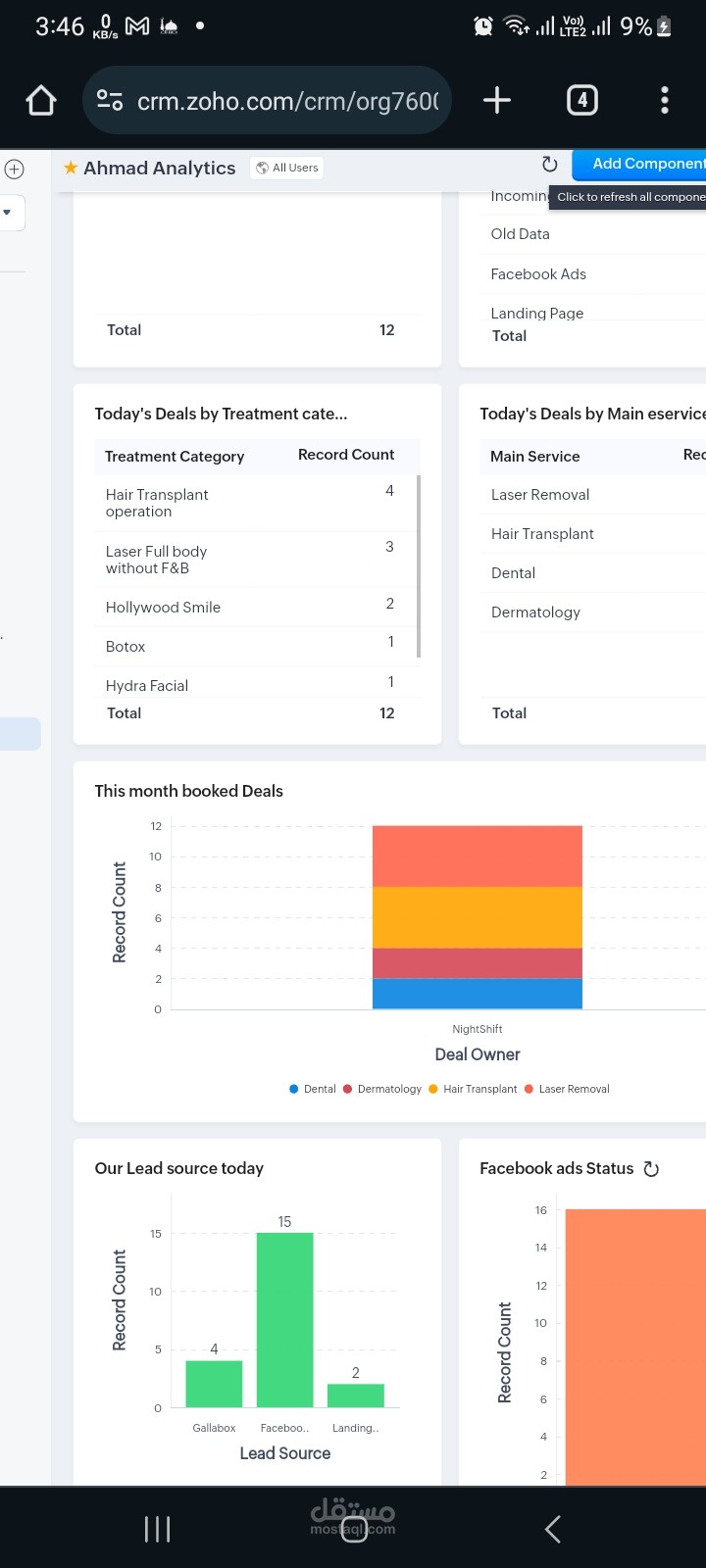This screenshot has height=1568, width=706.
Task: Click the refresh all components icon
Action: (550, 165)
